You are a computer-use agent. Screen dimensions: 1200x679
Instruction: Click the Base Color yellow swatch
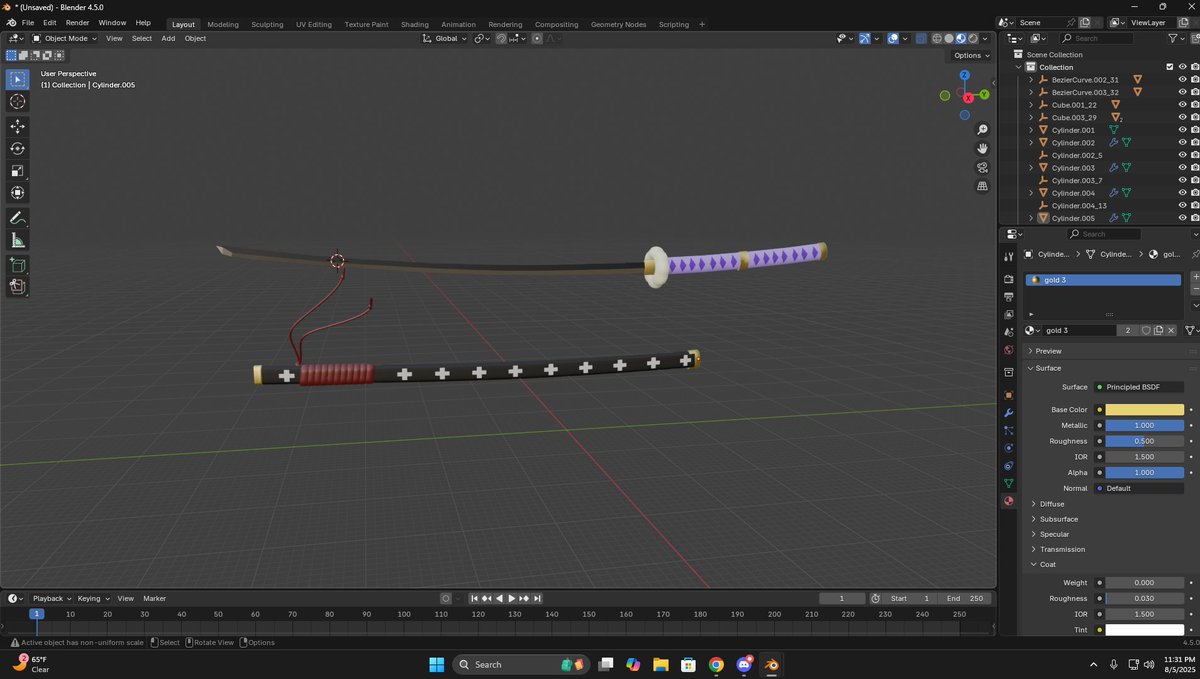click(1145, 409)
